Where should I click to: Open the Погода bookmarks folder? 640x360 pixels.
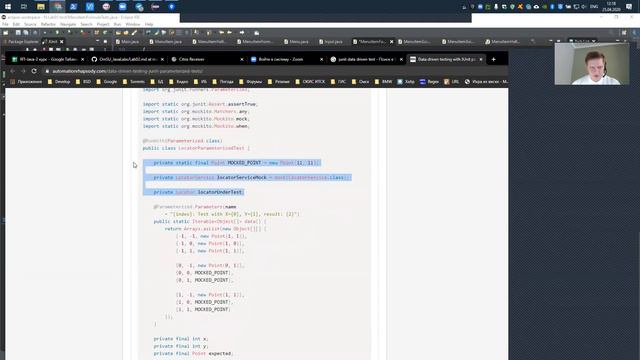coord(223,82)
